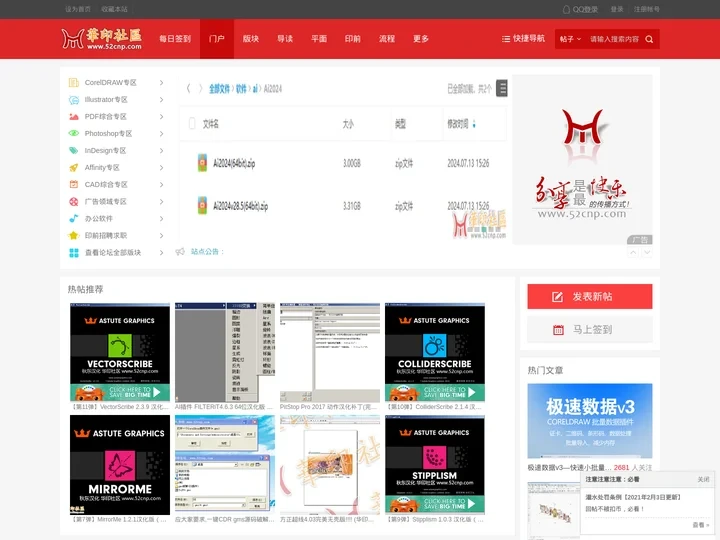The height and width of the screenshot is (540, 720).
Task: Open the 印前招聘求职 star icon
Action: pyautogui.click(x=73, y=236)
